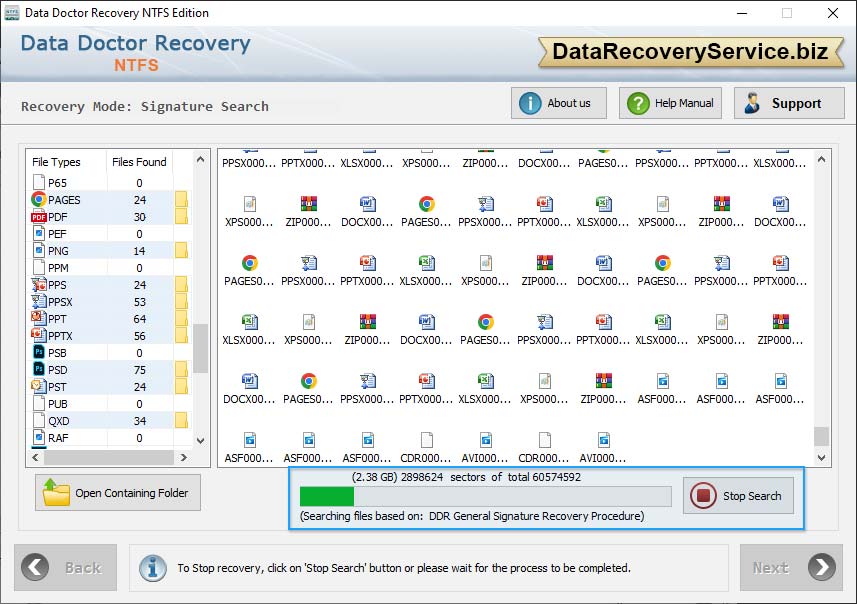Viewport: 857px width, 604px height.
Task: Click the file types list scroll-left arrow
Action: tap(36, 457)
